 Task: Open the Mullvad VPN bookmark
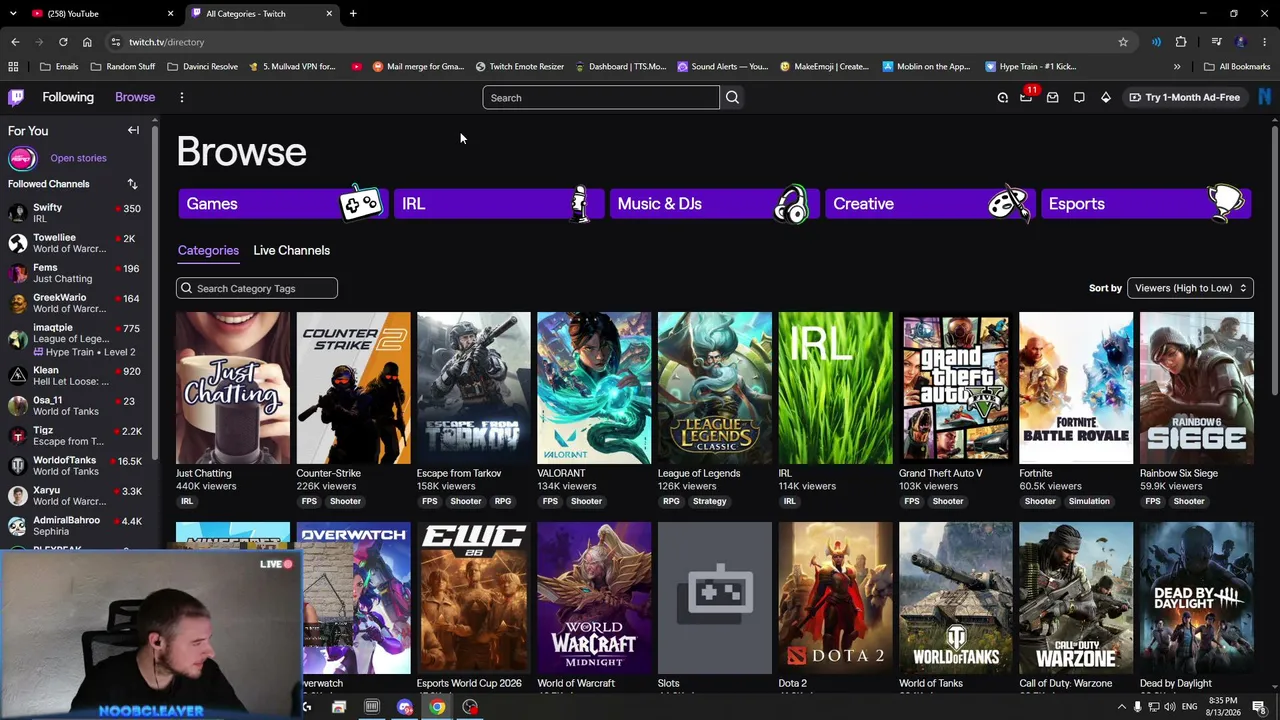pos(292,67)
